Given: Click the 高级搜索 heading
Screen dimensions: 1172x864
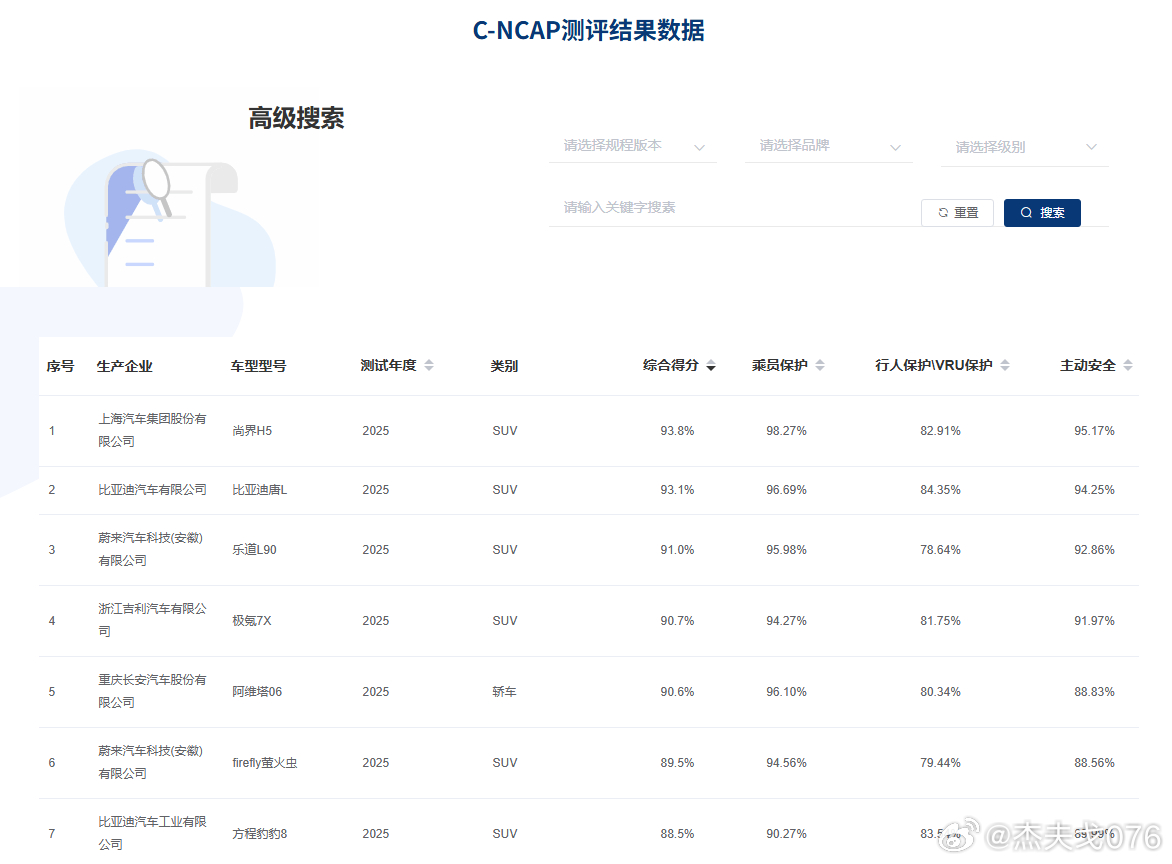Looking at the screenshot, I should pos(297,118).
